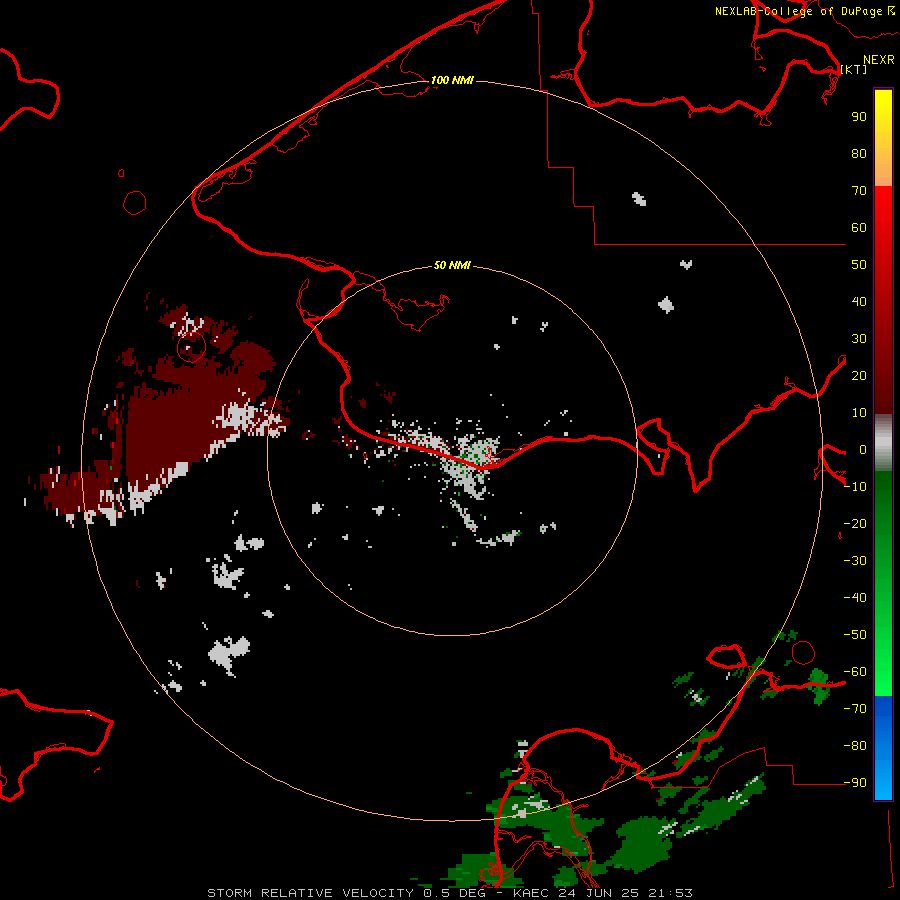The height and width of the screenshot is (900, 900).
Task: Click the 70 value on the velocity scale
Action: 859,191
